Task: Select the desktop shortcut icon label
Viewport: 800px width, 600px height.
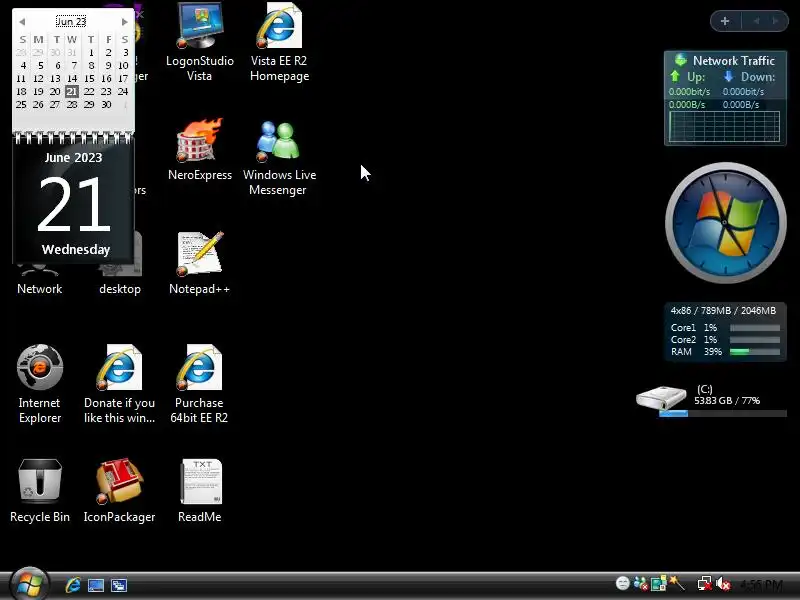Action: click(x=120, y=289)
